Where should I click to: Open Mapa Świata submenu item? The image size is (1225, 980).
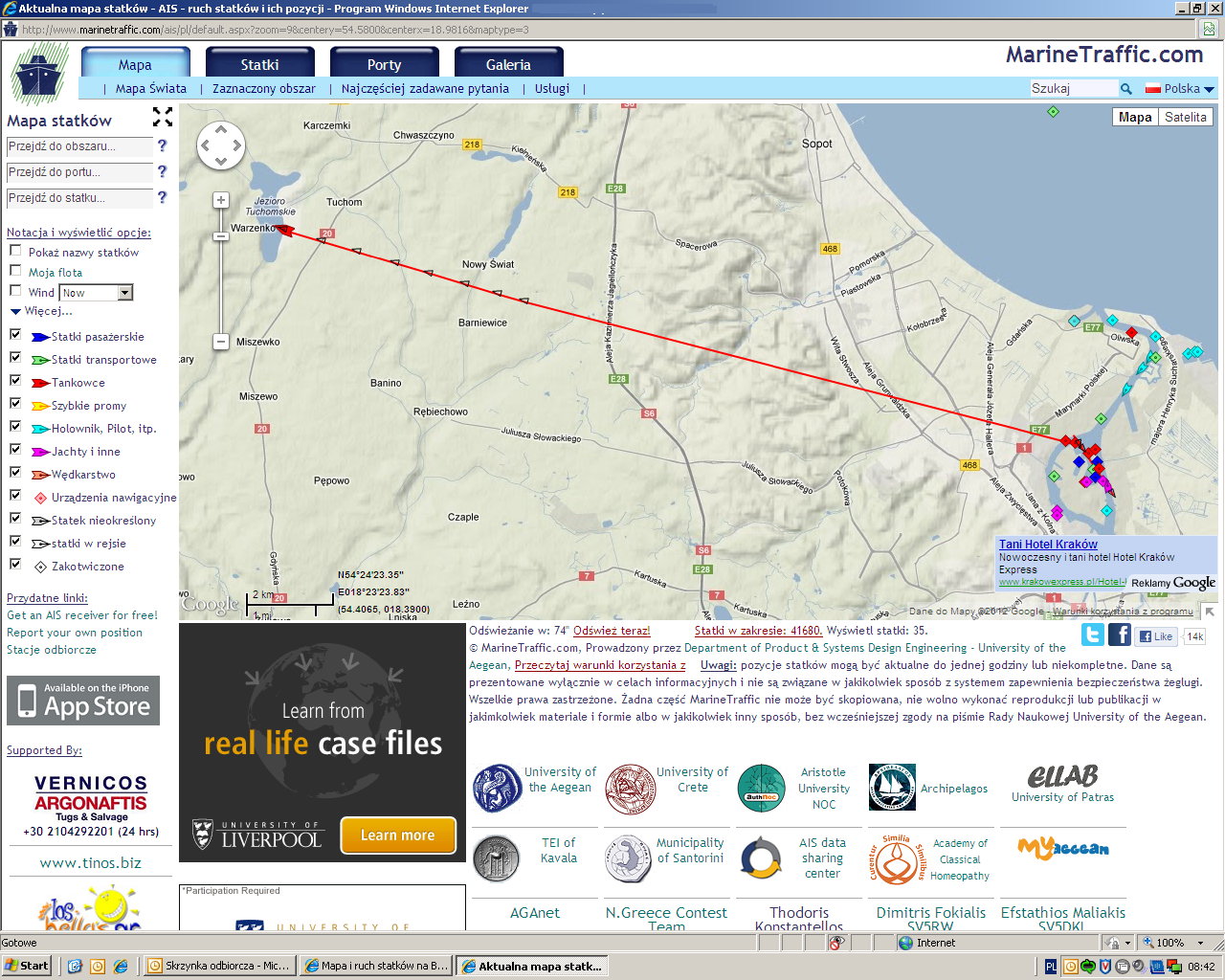(151, 88)
